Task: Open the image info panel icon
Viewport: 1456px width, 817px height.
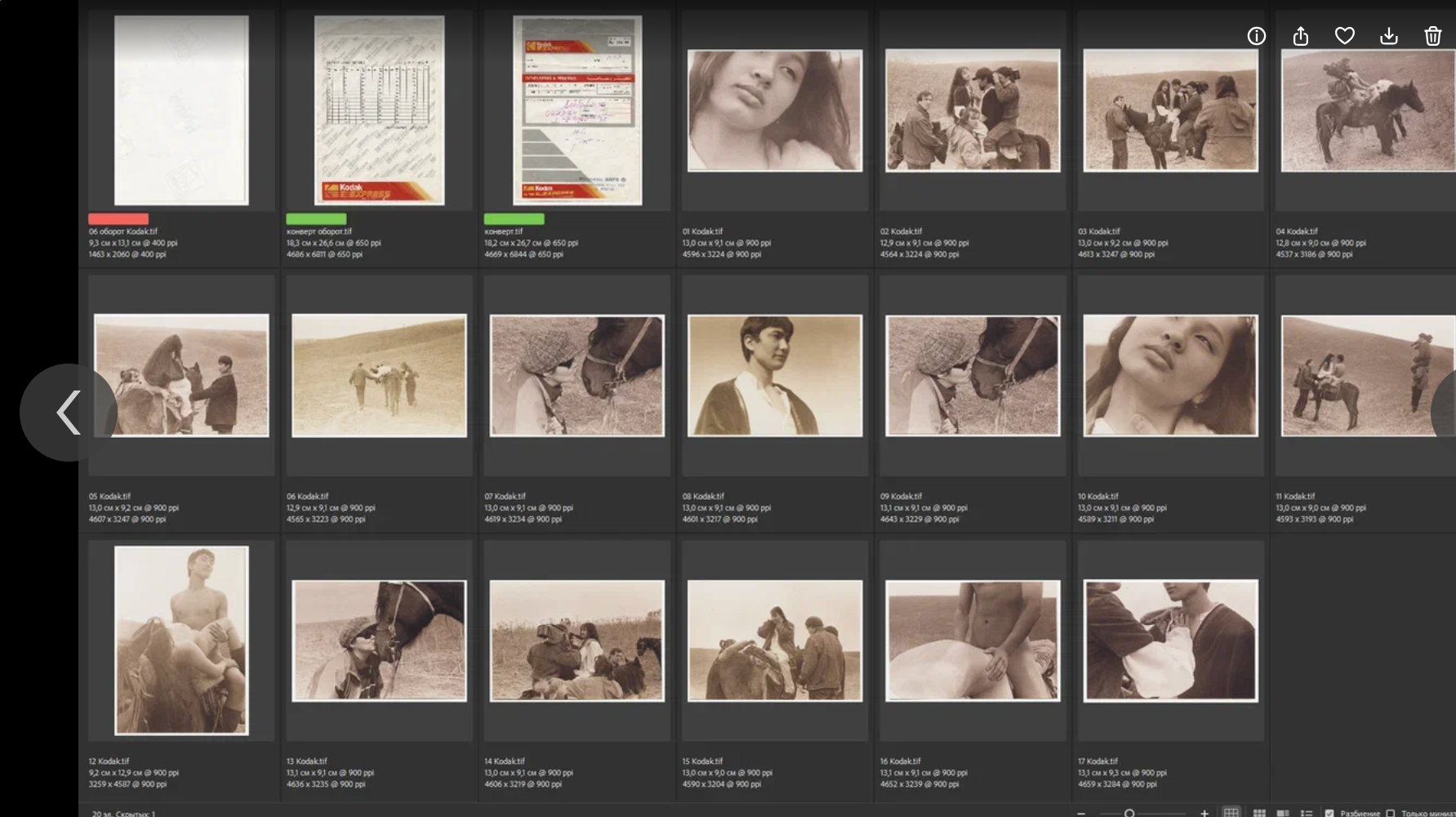Action: click(1256, 36)
